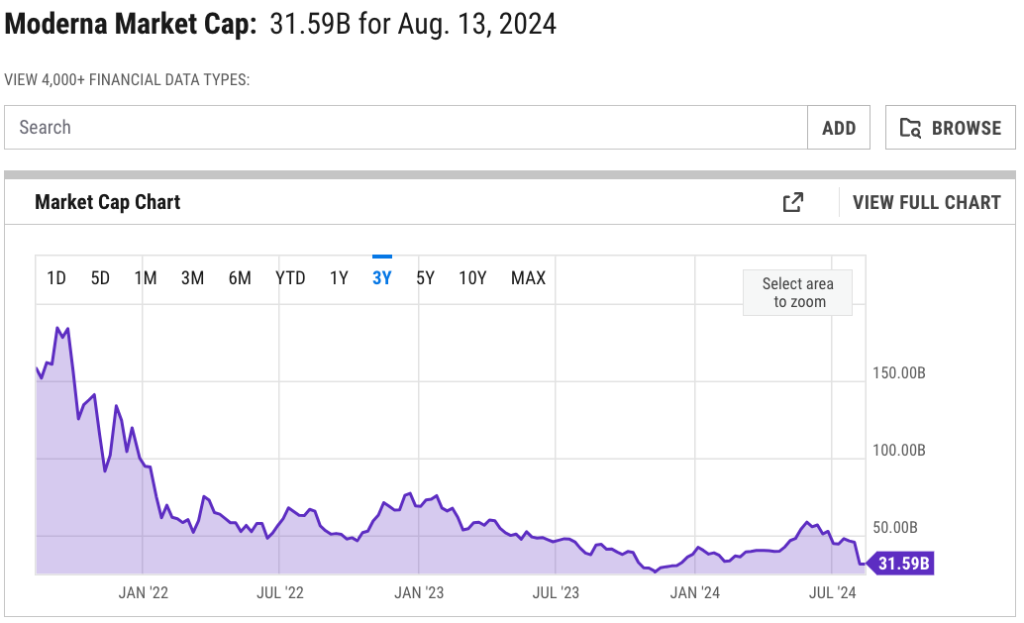Set chart range to 5Y
Viewport: 1024px width, 623px height.
point(425,278)
